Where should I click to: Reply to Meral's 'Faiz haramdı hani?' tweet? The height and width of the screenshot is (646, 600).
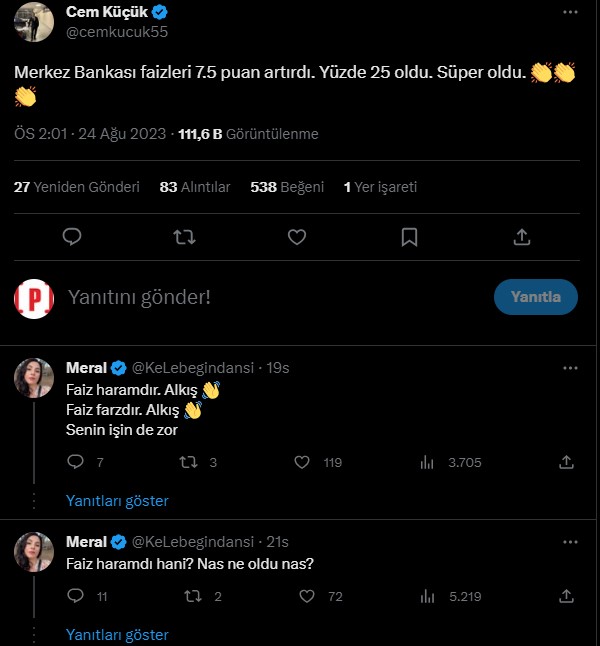[74, 596]
